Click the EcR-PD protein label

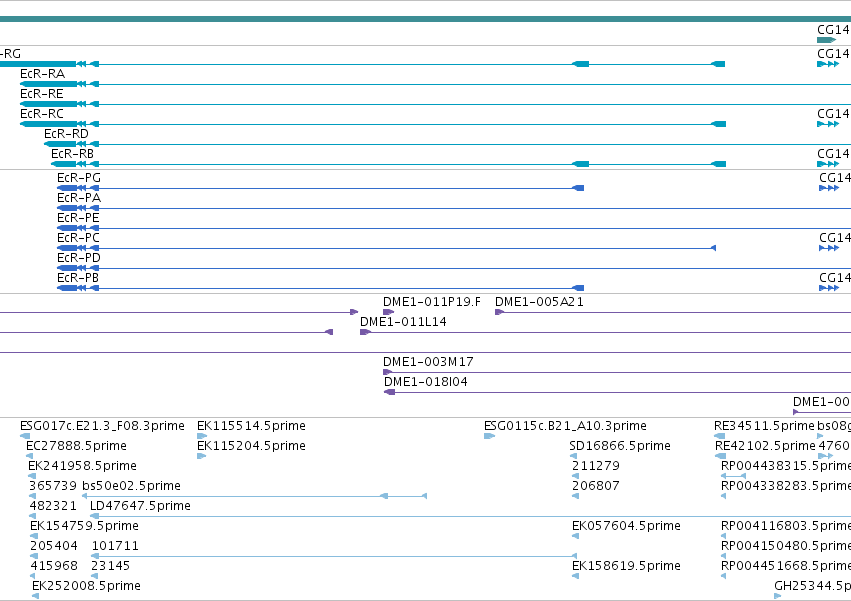click(x=79, y=258)
